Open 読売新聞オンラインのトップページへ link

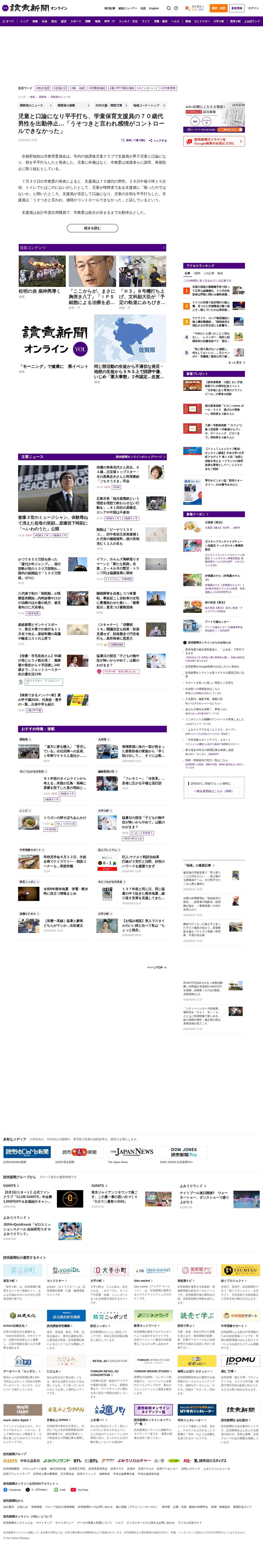pyautogui.click(x=141, y=457)
